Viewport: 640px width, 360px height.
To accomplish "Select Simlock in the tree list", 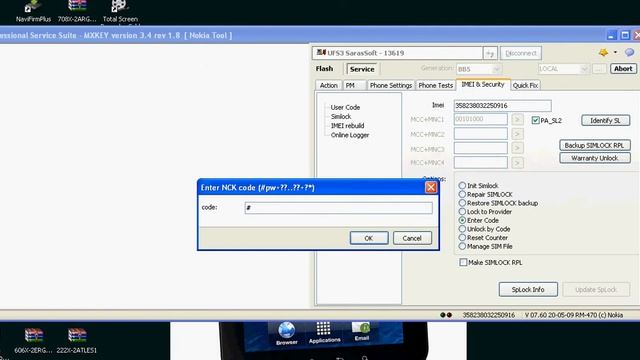I will (x=341, y=116).
